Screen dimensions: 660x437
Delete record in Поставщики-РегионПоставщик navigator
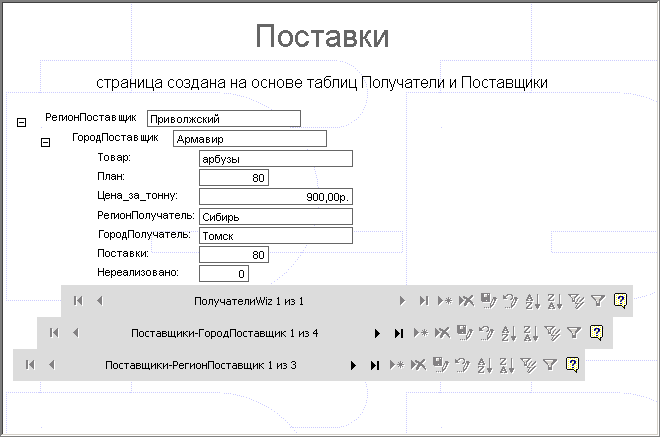pyautogui.click(x=418, y=365)
